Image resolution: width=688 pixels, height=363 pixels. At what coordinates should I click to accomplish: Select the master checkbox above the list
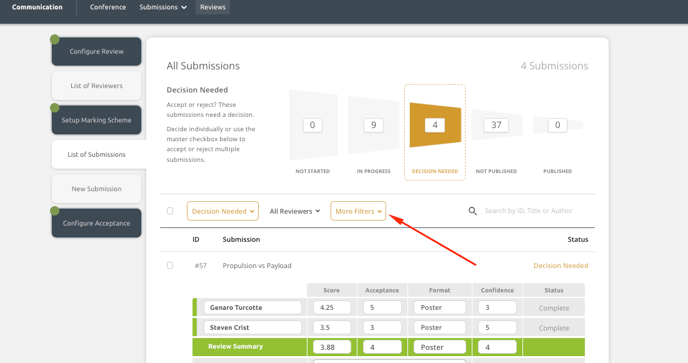pos(170,211)
